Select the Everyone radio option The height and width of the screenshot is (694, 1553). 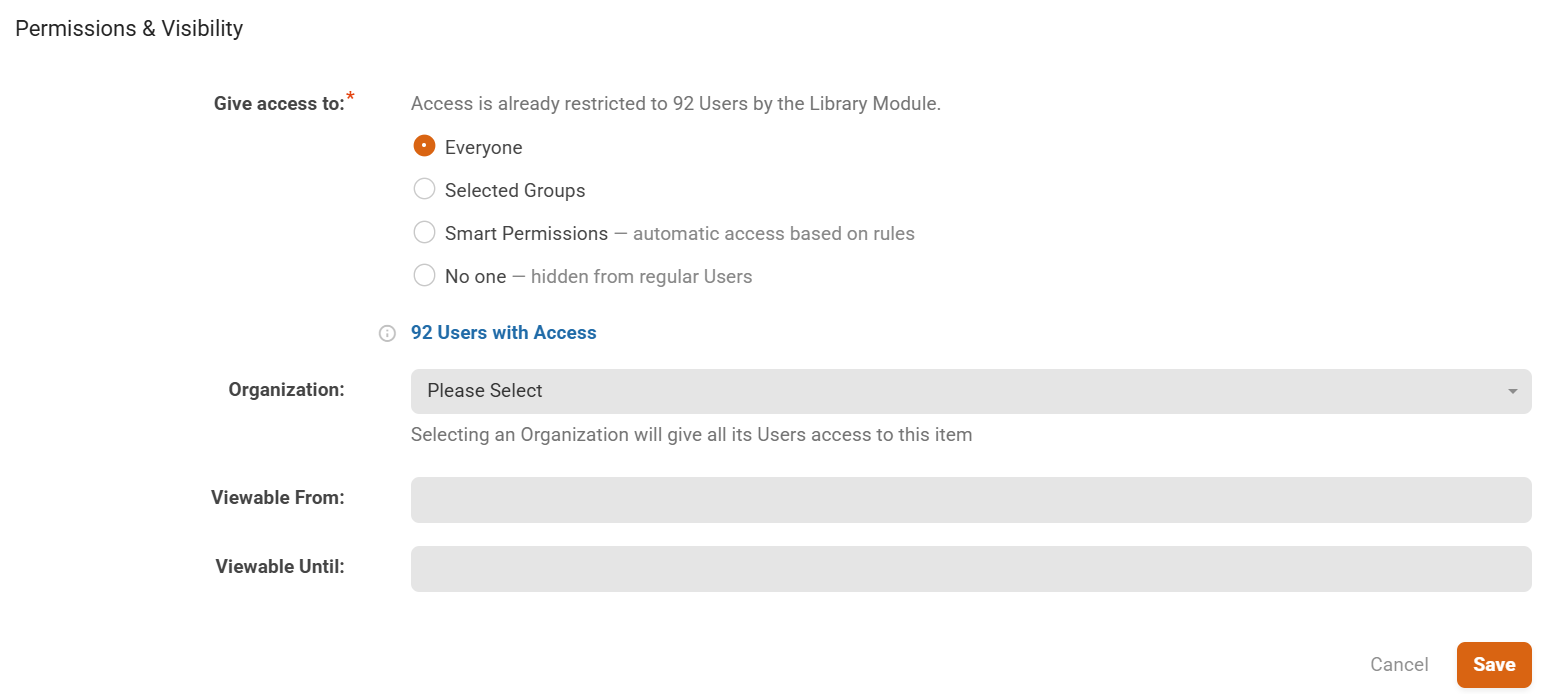[x=424, y=146]
